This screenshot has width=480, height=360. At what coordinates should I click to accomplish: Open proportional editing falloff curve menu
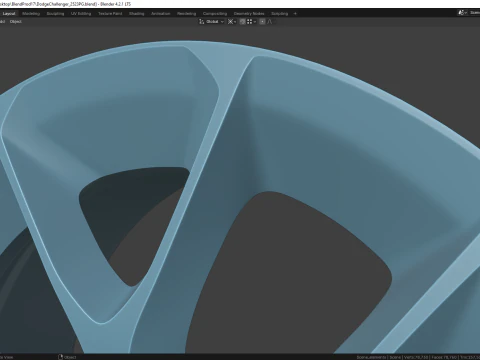[270, 22]
